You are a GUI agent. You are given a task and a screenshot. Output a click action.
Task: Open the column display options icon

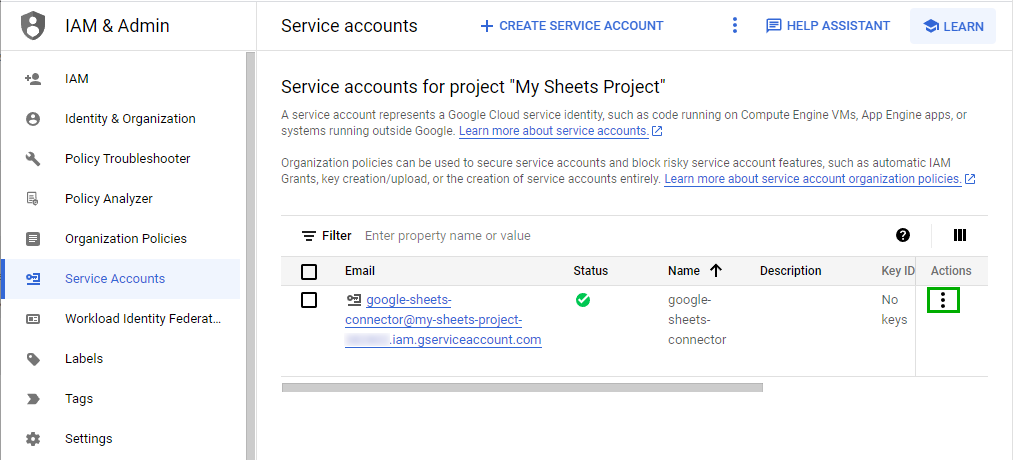(x=960, y=235)
